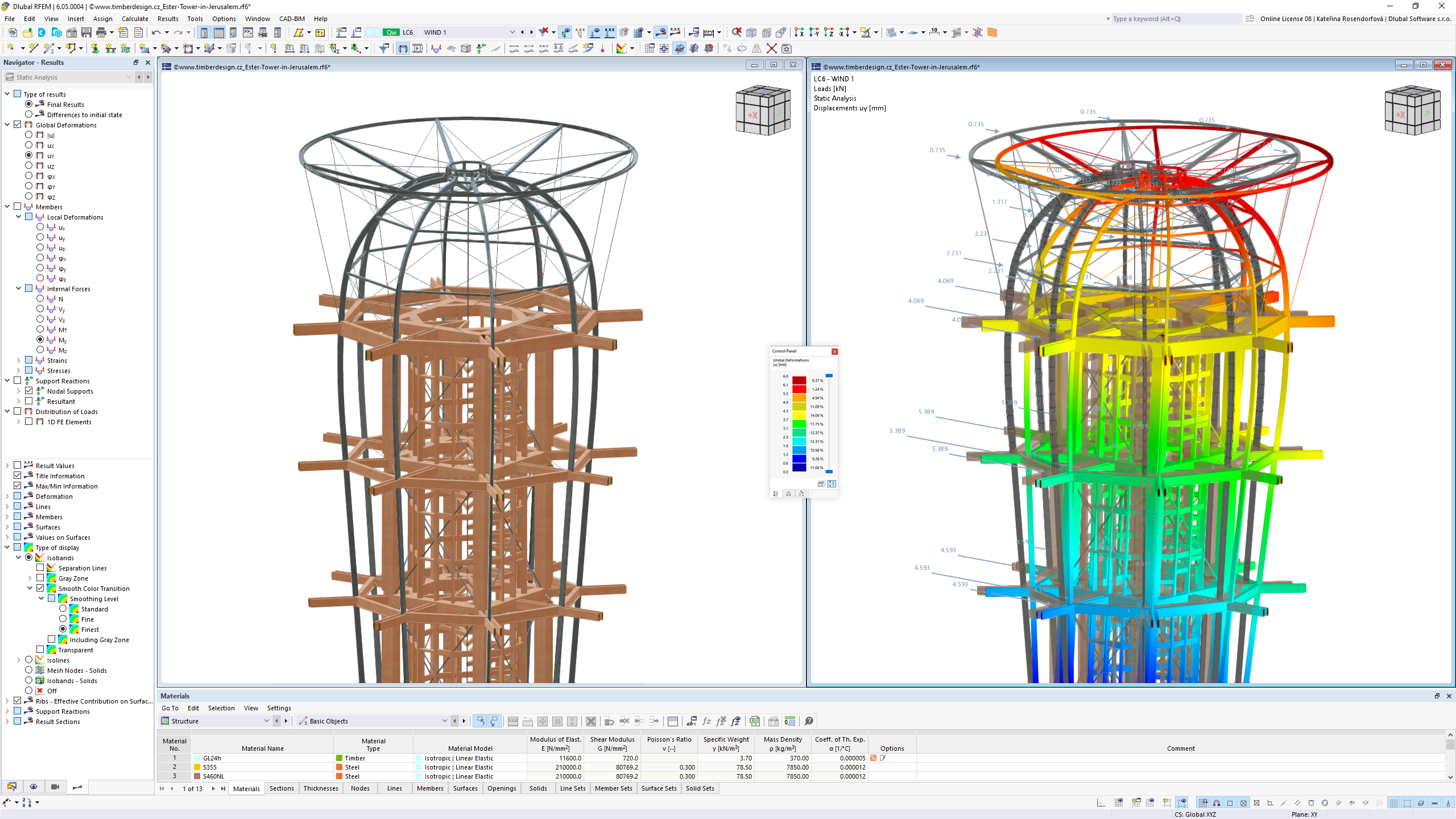
Task: Open the Basic Objects dropdown
Action: (x=444, y=721)
